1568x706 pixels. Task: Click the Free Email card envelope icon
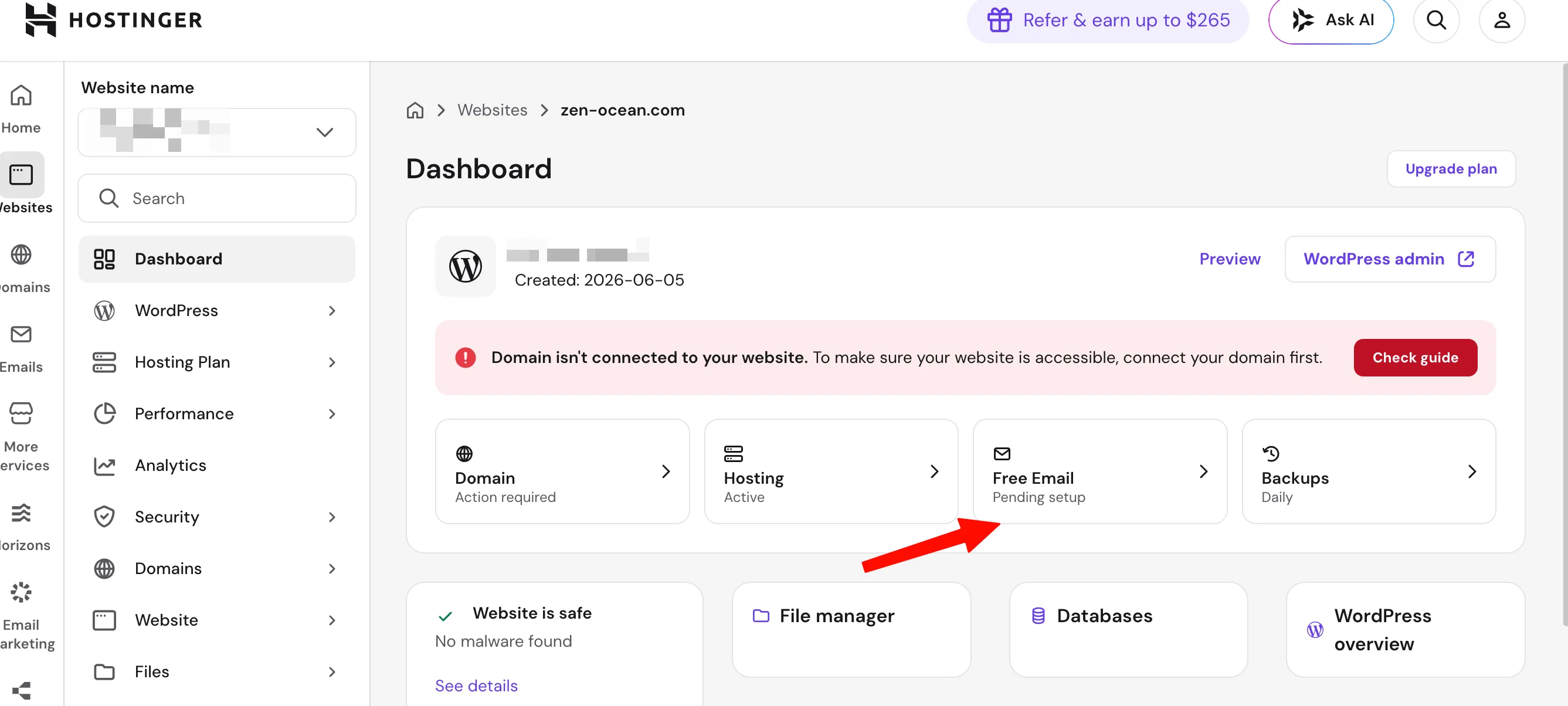(1002, 453)
